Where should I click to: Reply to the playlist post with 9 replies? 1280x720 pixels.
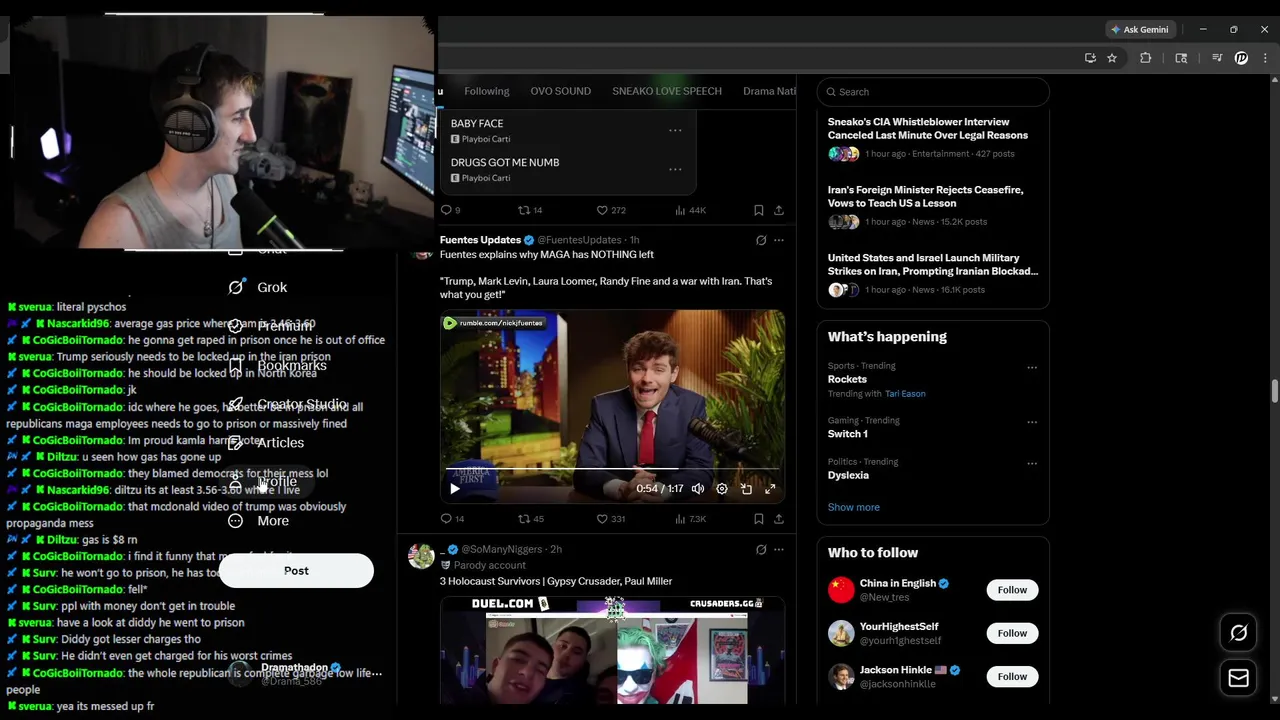pyautogui.click(x=450, y=210)
